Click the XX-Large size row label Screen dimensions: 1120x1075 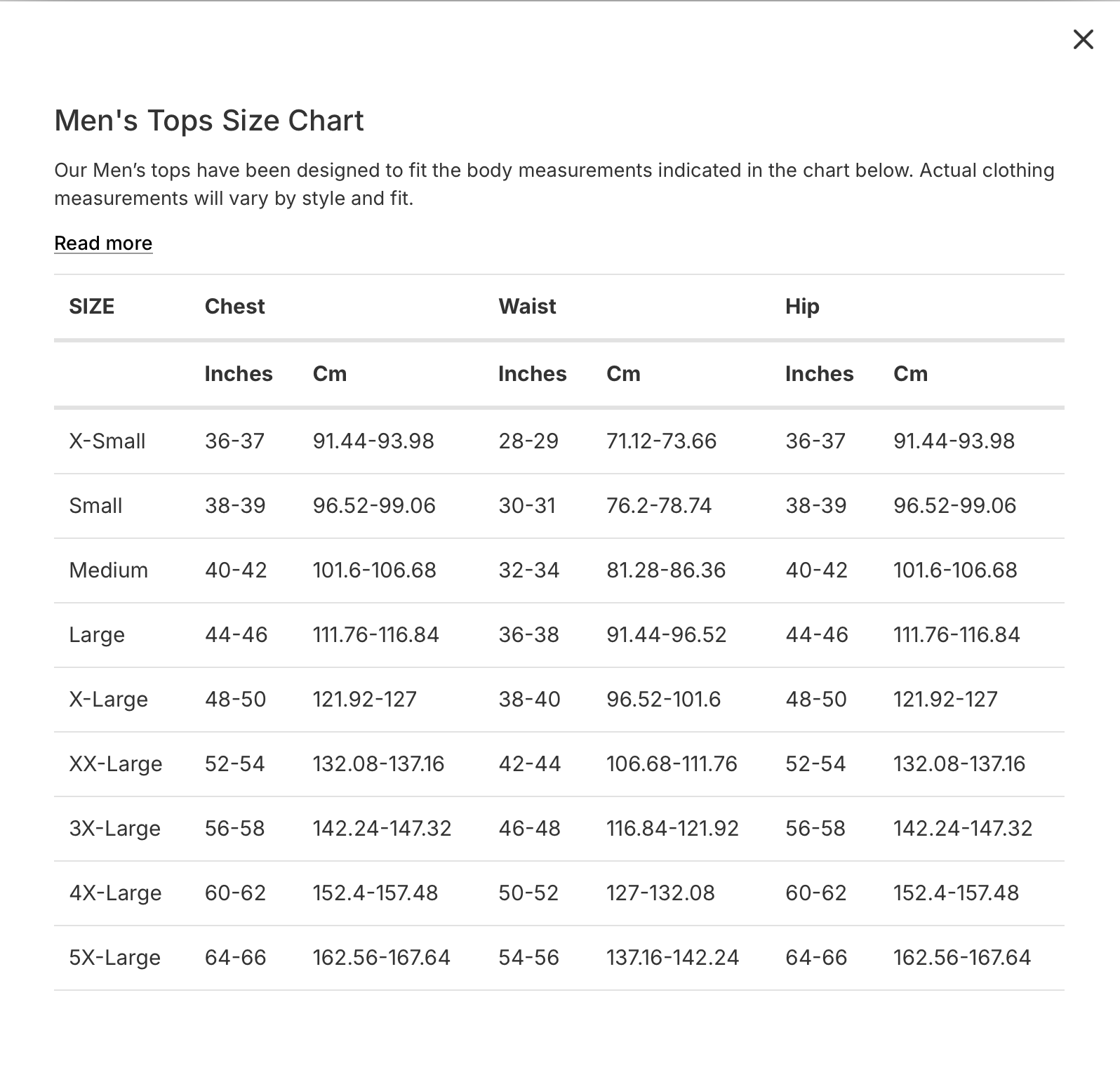[115, 764]
